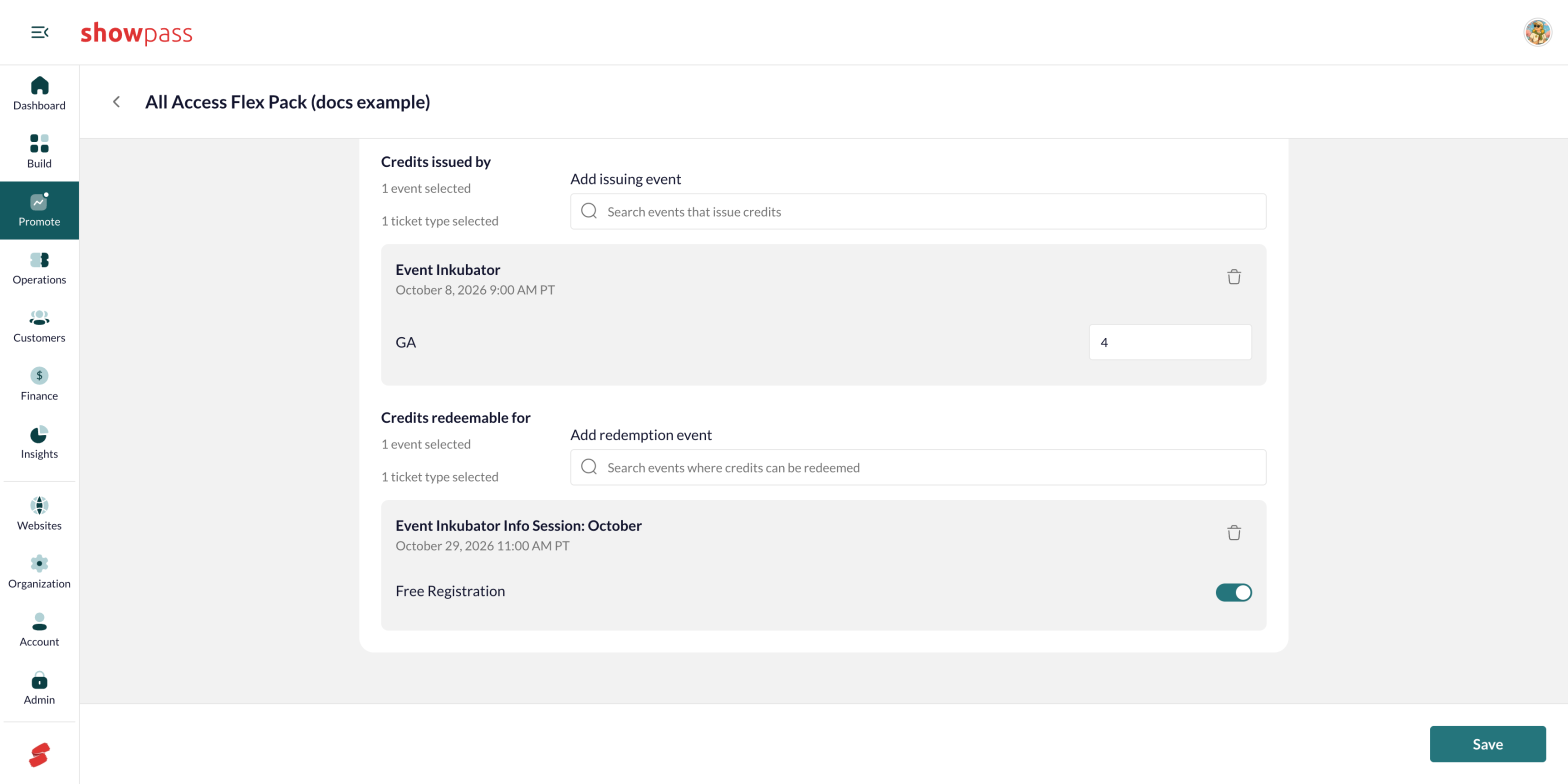
Task: Select 'October 8, 2026 9:00 AM PT' text
Action: 475,289
